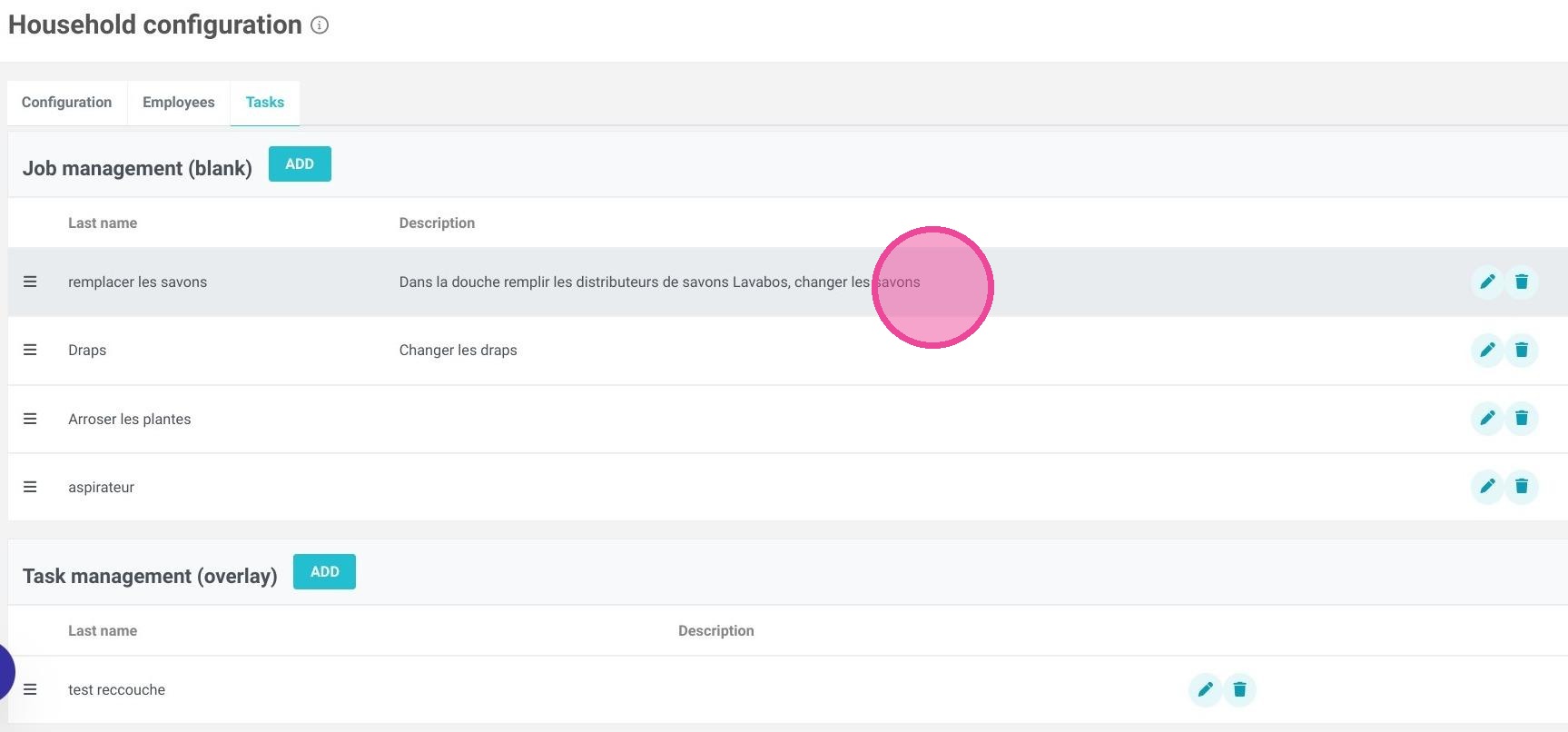Delete the 'remplacer les savons' job
The image size is (1568, 732).
click(1522, 282)
